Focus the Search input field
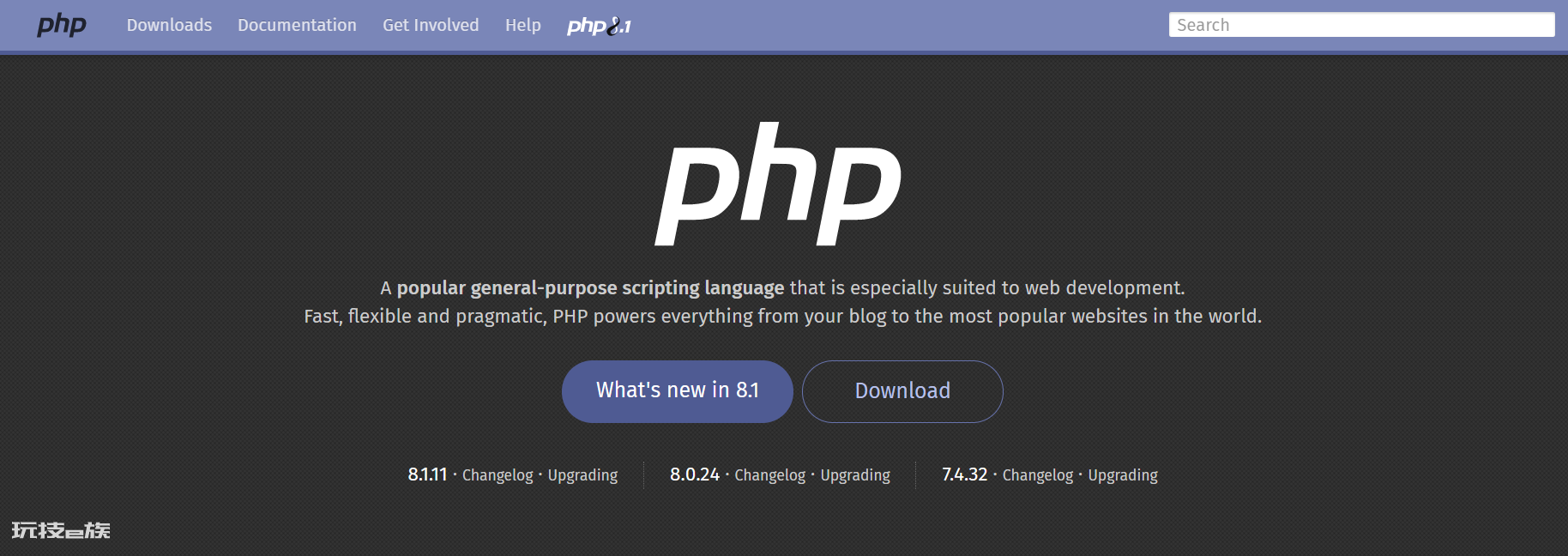Viewport: 1568px width, 556px height. click(1361, 25)
